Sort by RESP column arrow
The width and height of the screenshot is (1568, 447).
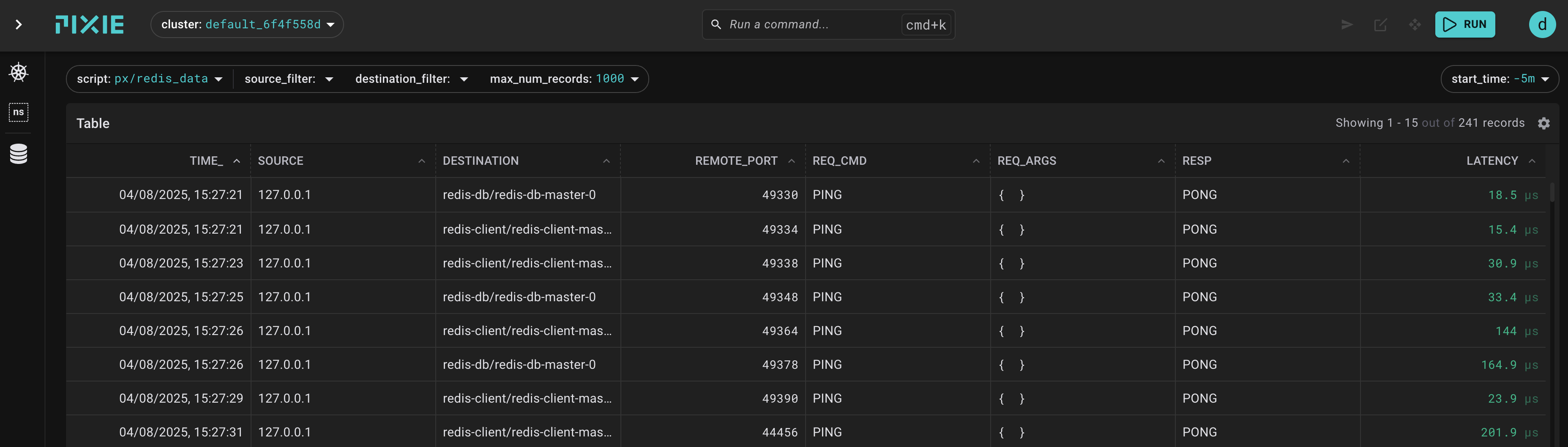[1346, 161]
